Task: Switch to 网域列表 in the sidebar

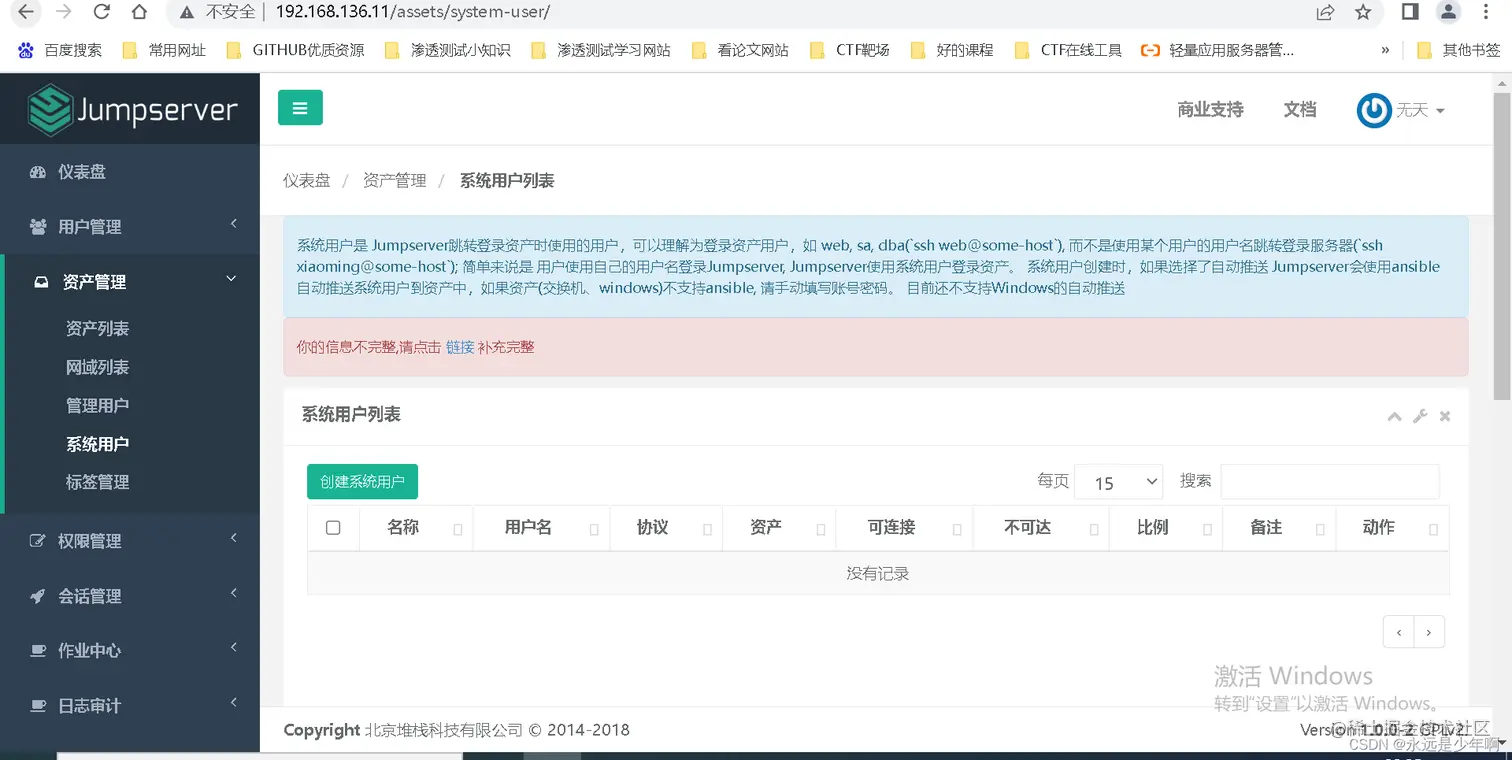Action: coord(97,366)
